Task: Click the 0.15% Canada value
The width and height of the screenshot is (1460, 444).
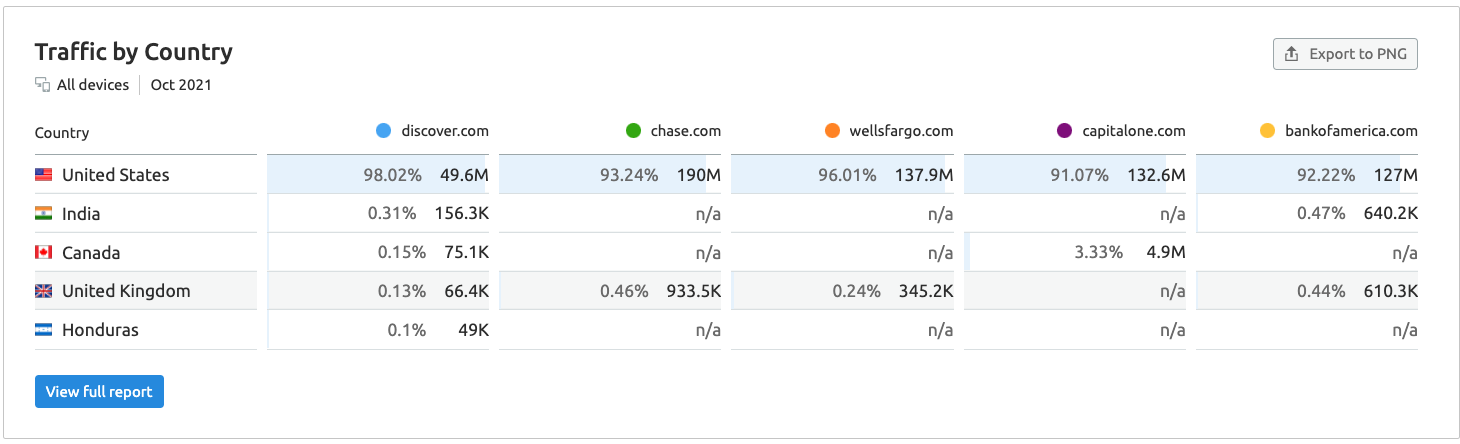Action: pos(403,253)
